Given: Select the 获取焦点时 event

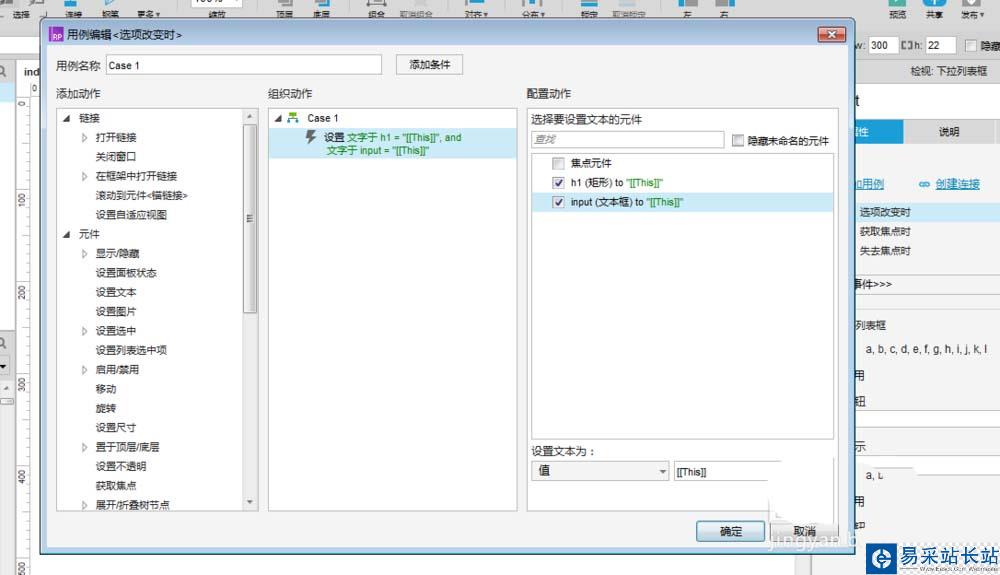Looking at the screenshot, I should tap(885, 231).
